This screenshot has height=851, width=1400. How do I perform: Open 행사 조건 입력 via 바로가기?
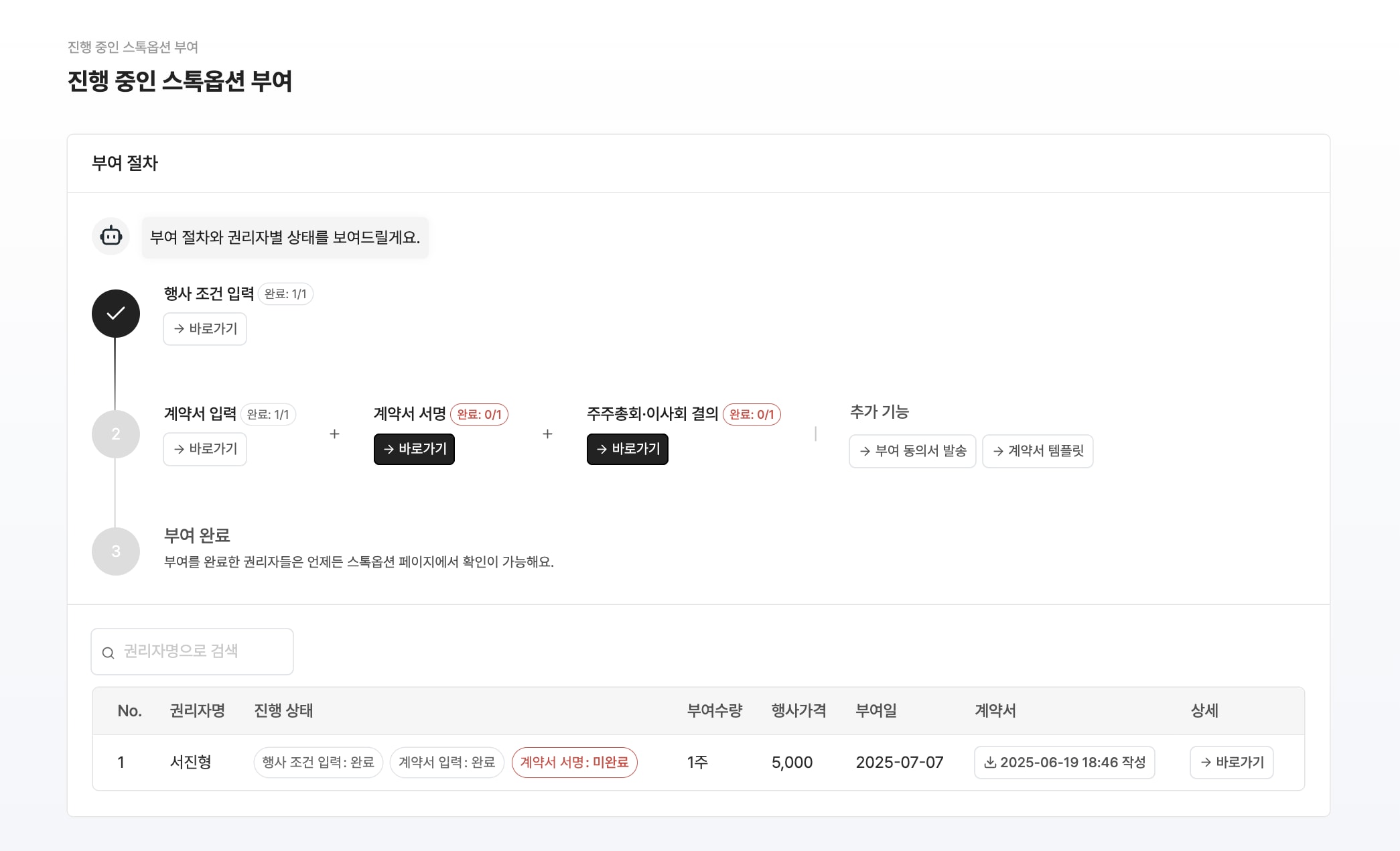pos(204,328)
